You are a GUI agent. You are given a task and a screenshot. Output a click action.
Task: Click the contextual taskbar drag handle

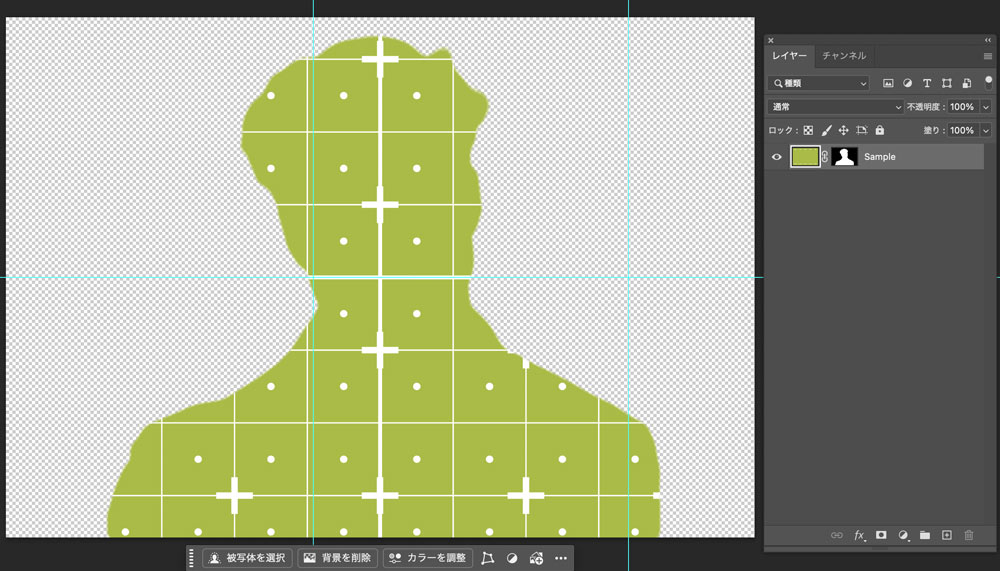tap(191, 558)
